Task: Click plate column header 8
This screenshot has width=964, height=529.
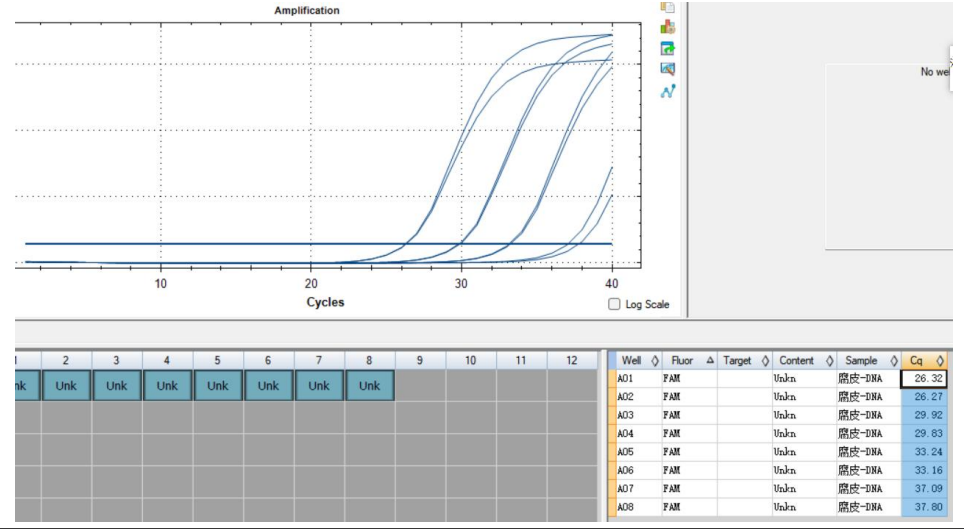Action: click(369, 360)
